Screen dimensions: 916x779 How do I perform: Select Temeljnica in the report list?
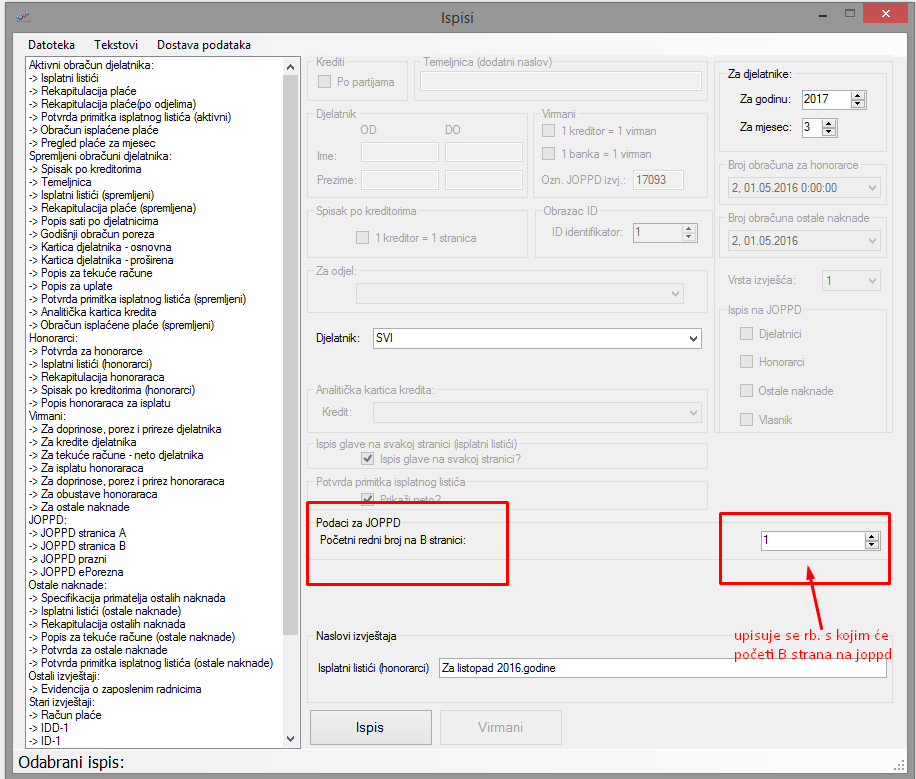point(66,182)
